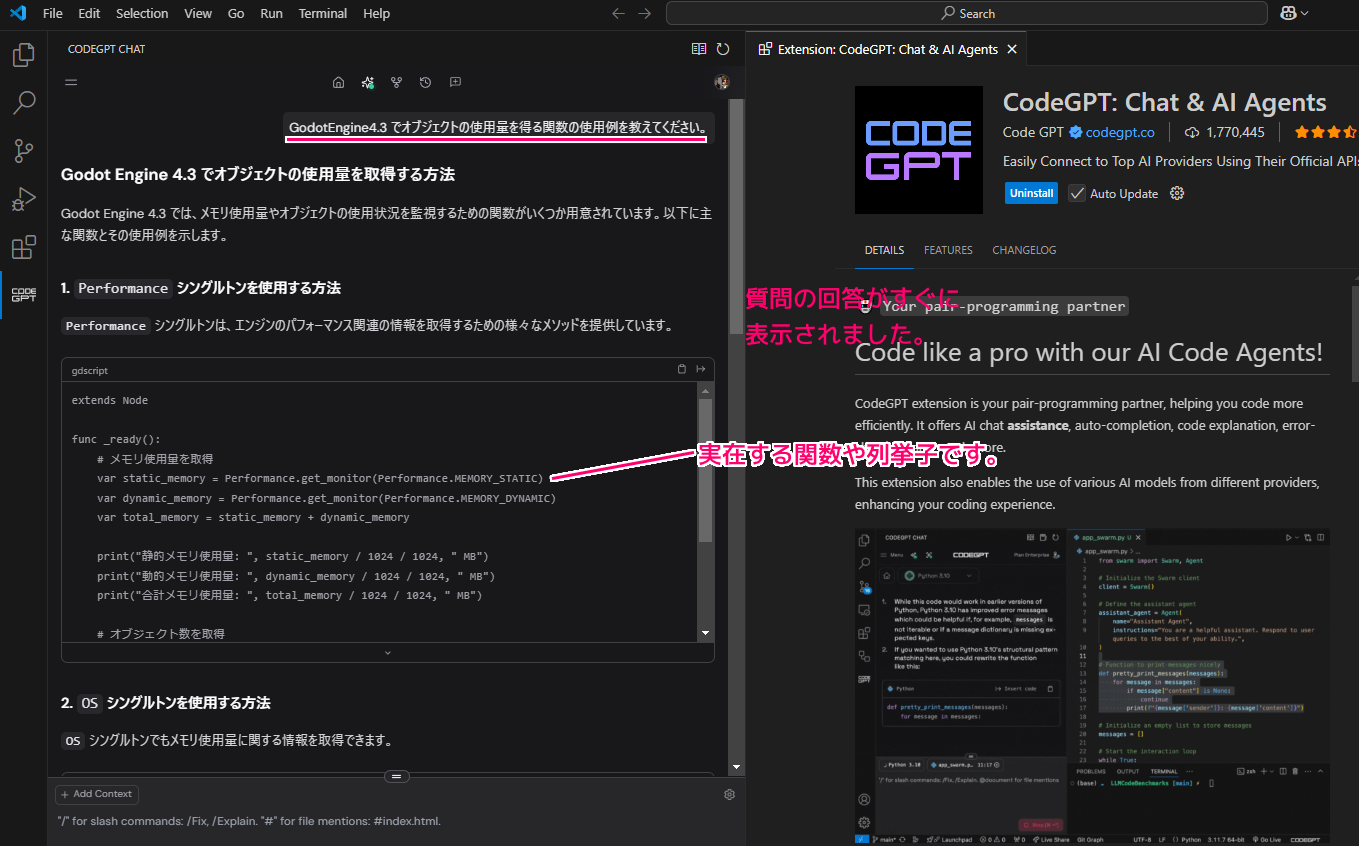Click the star rating of the CodeGPT extension
The width and height of the screenshot is (1359, 846).
coord(1325,132)
